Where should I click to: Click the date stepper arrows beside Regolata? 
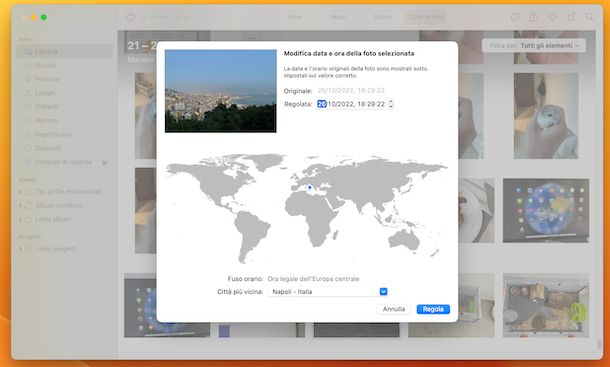(391, 104)
